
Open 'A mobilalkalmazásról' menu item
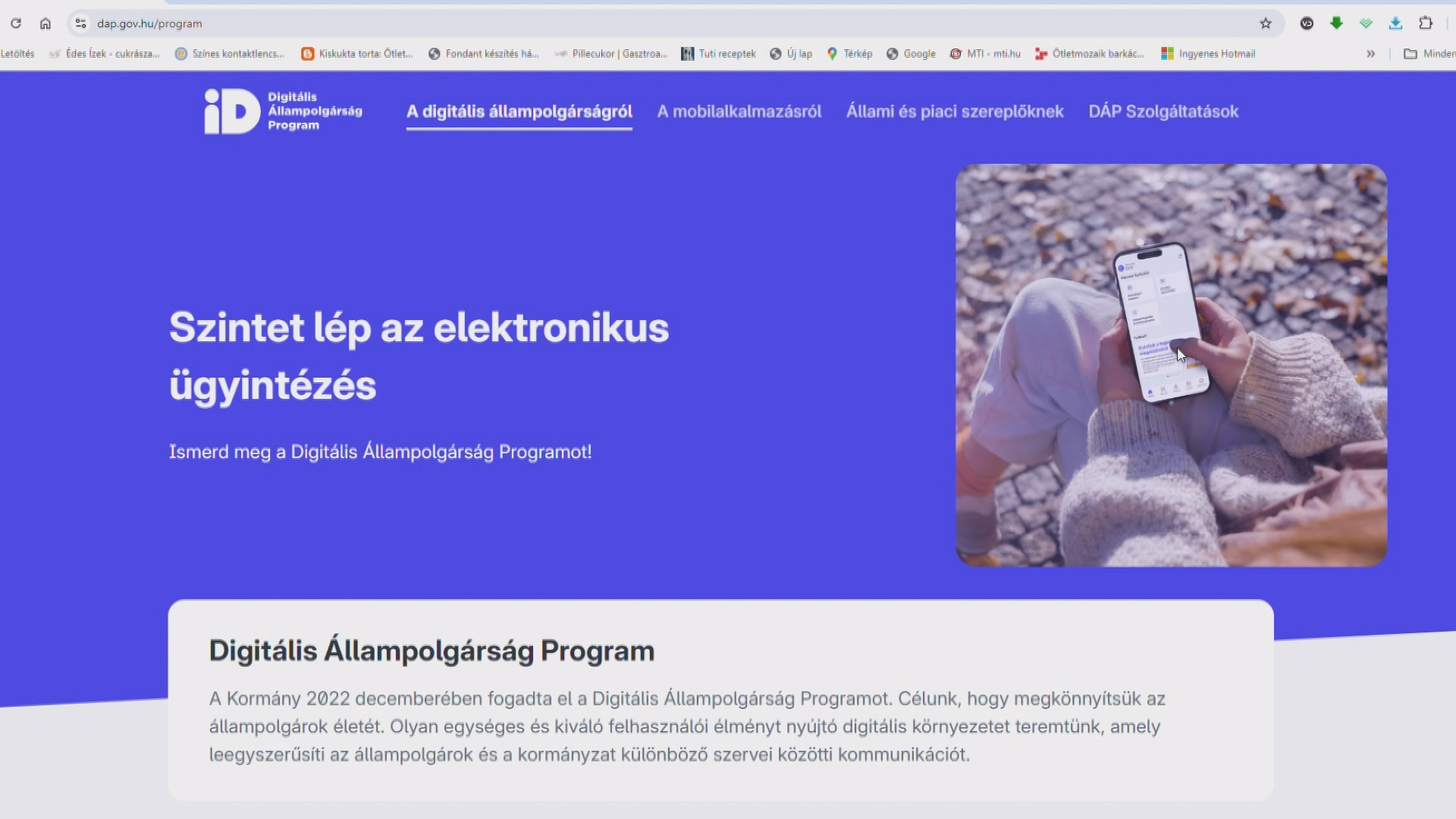(739, 111)
